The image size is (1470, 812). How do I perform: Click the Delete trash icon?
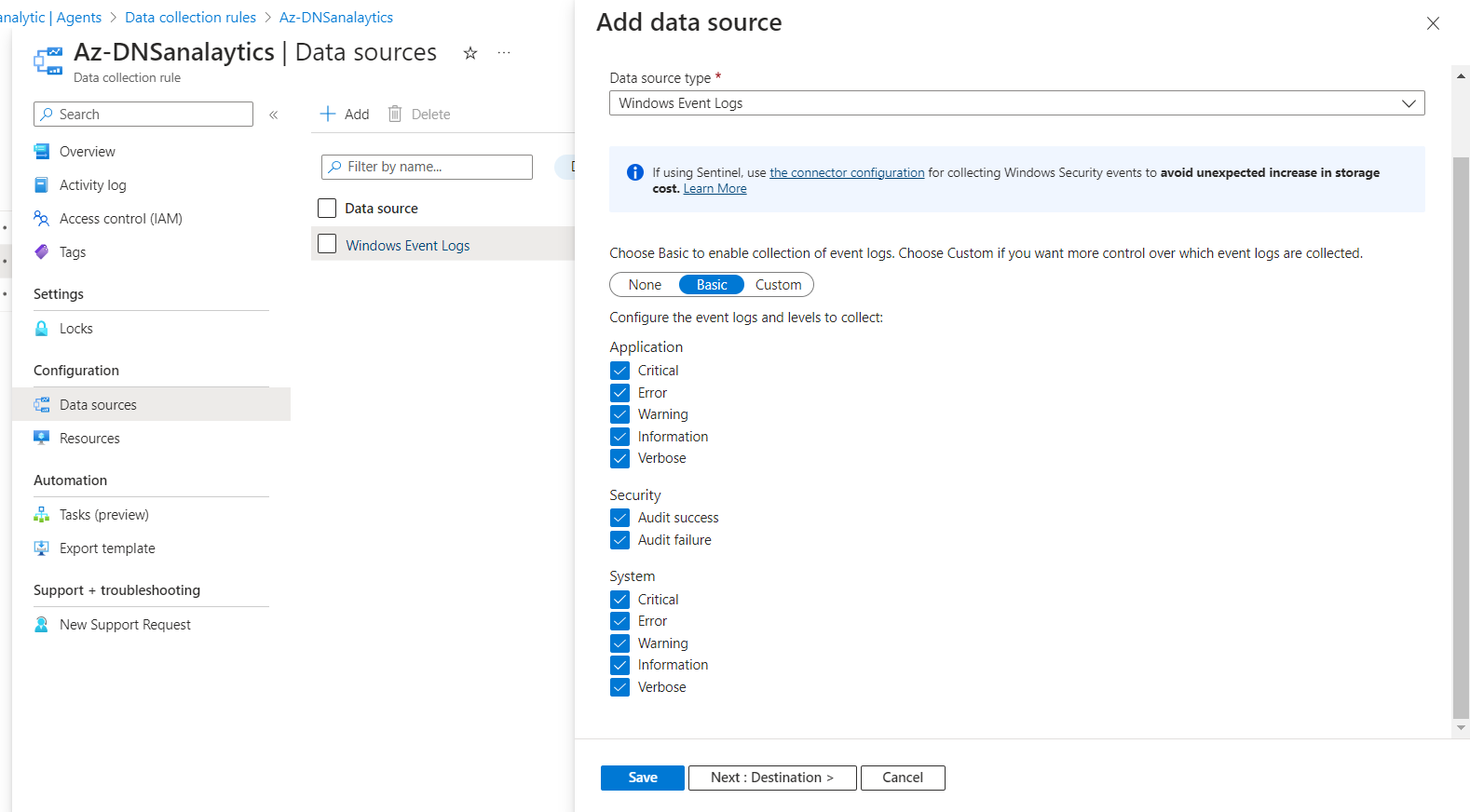(395, 114)
